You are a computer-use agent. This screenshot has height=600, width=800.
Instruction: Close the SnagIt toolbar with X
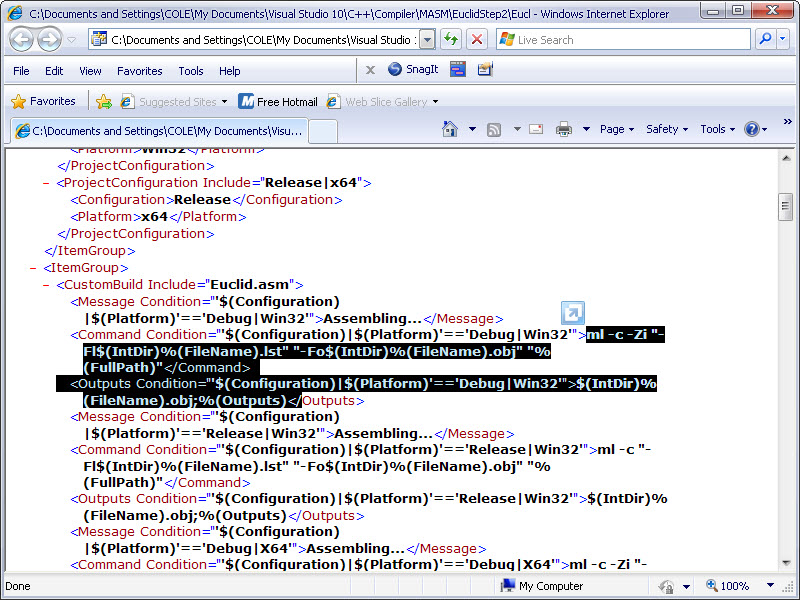pos(370,70)
